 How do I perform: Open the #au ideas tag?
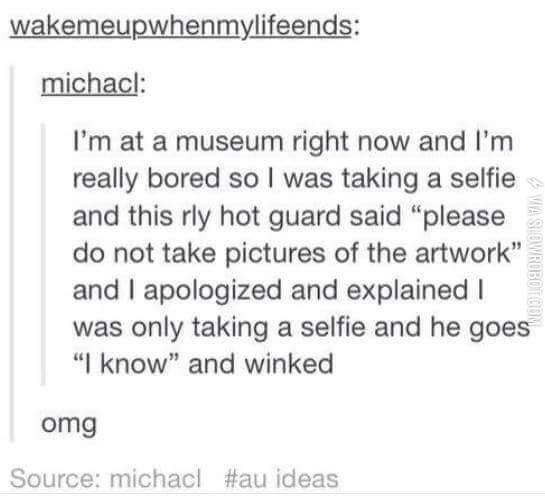point(281,478)
